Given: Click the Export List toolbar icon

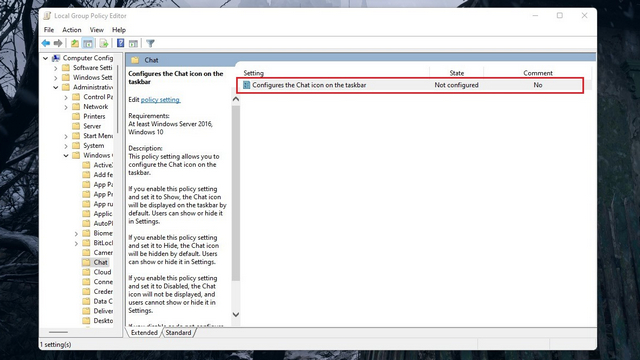Looking at the screenshot, I should click(104, 43).
